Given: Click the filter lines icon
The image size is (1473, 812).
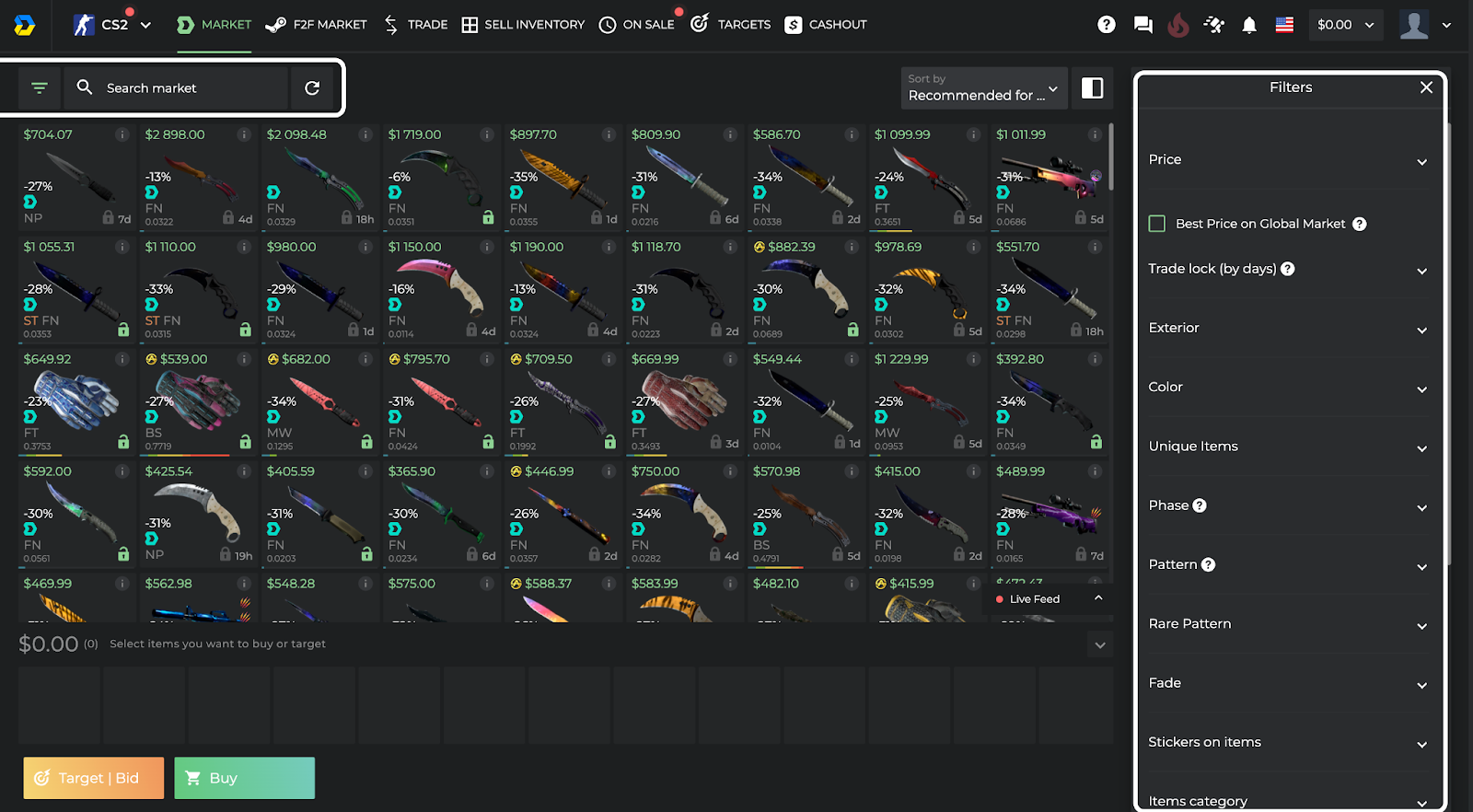Looking at the screenshot, I should click(x=40, y=87).
